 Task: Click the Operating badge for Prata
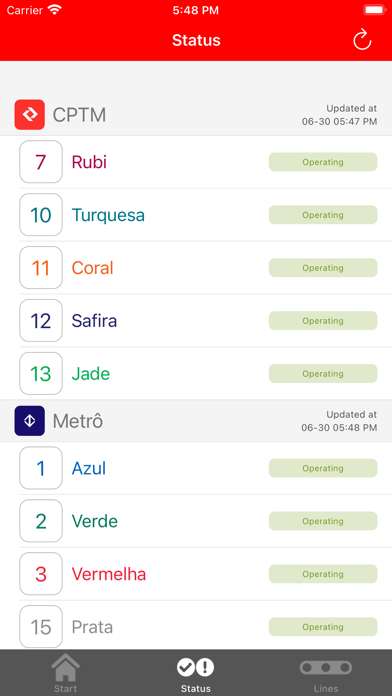click(x=323, y=627)
